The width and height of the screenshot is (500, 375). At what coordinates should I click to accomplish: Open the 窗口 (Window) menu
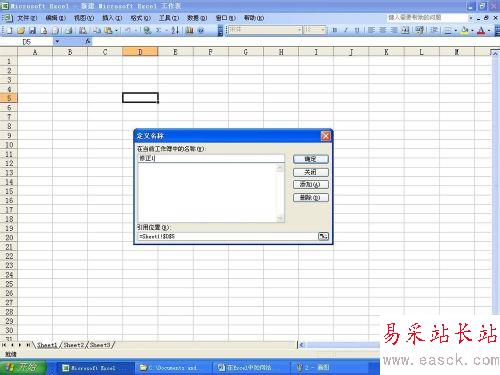pos(226,18)
